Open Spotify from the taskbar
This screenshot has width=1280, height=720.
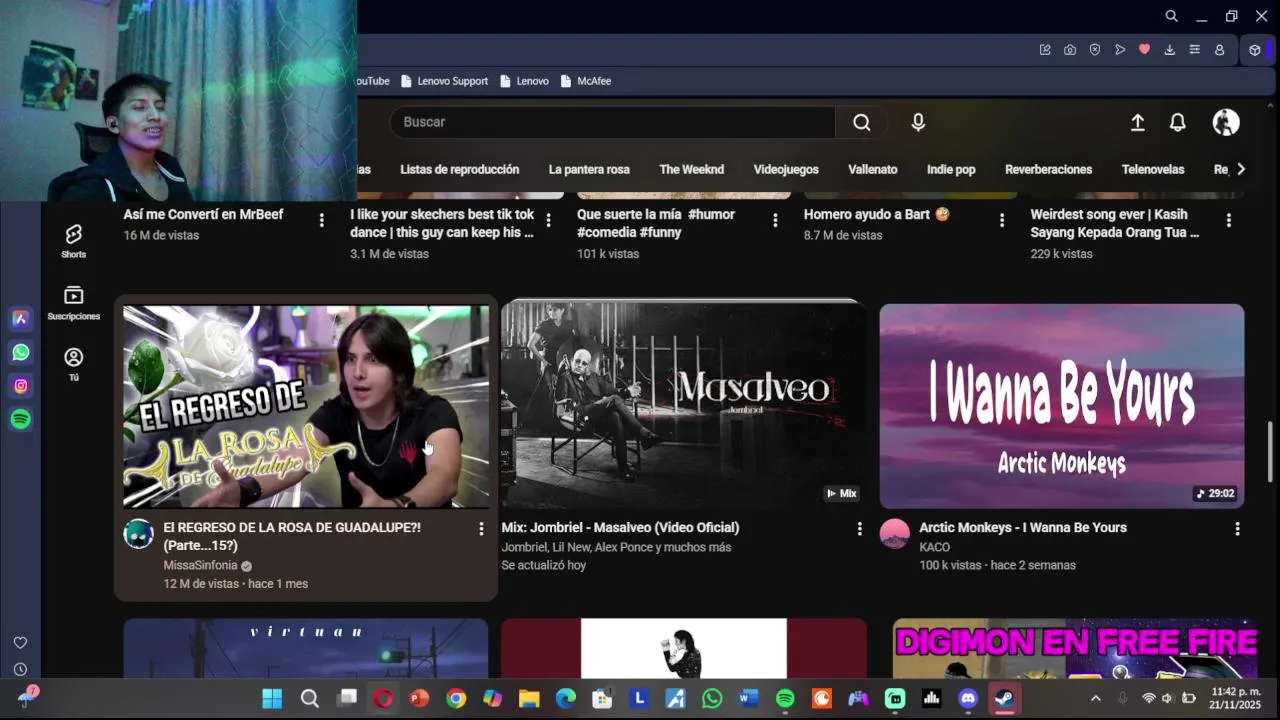click(x=785, y=699)
